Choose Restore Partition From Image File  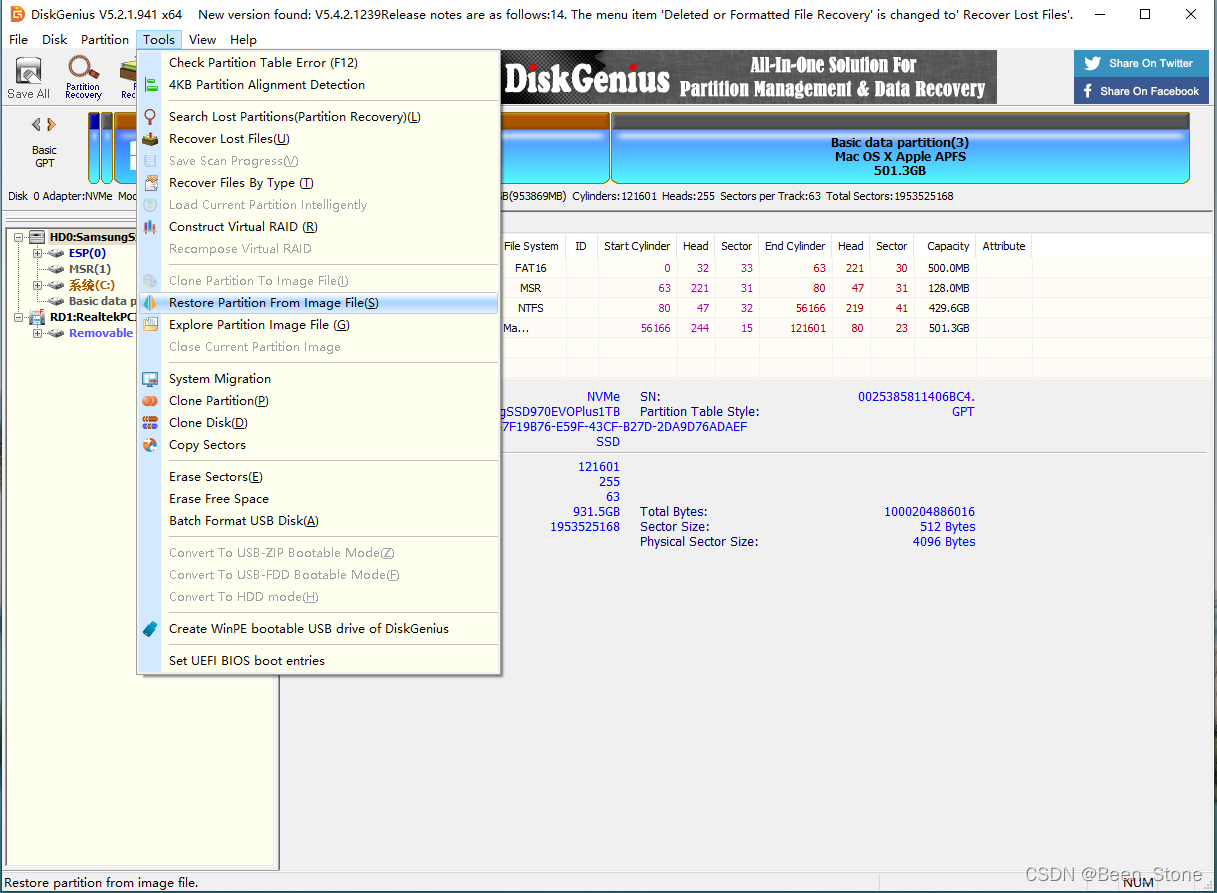click(318, 303)
